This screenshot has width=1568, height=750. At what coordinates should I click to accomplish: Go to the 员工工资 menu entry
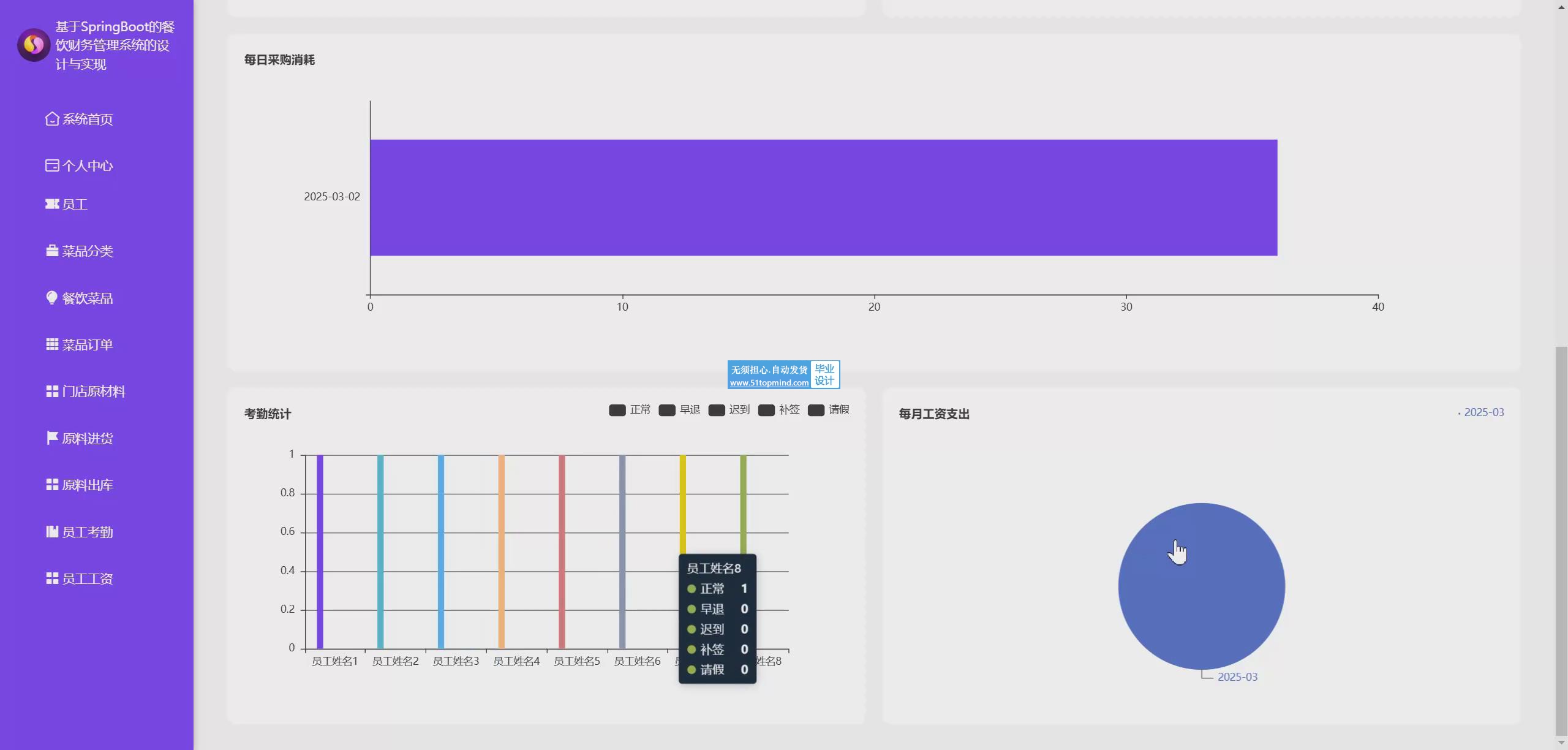tap(87, 579)
